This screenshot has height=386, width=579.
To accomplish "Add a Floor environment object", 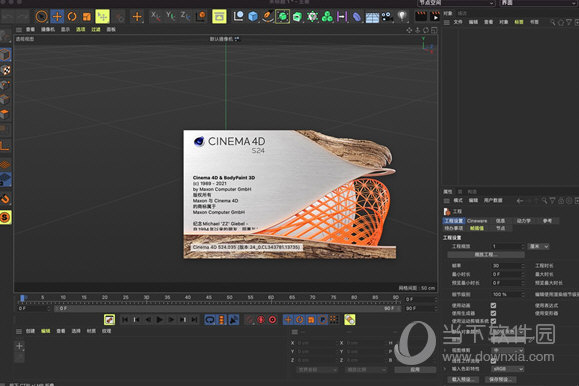I will pyautogui.click(x=372, y=17).
